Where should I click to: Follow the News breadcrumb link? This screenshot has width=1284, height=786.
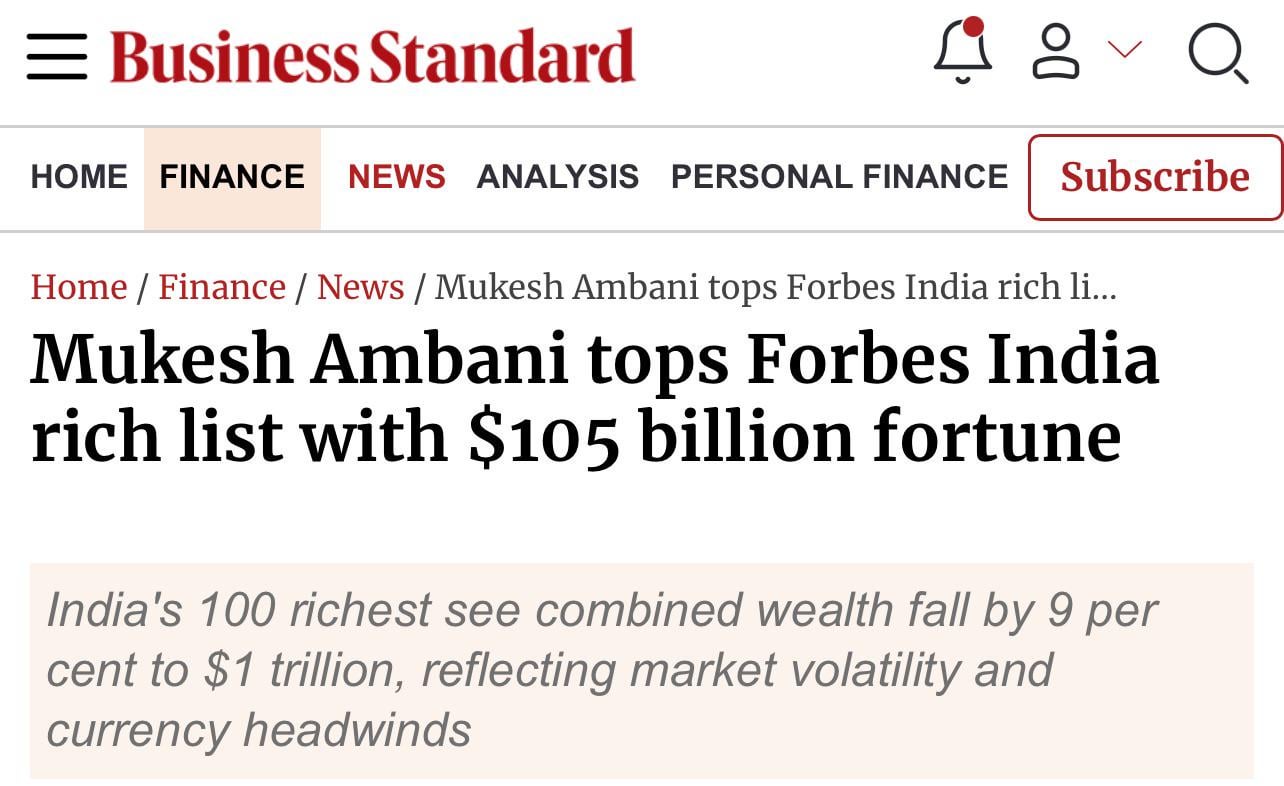point(360,288)
